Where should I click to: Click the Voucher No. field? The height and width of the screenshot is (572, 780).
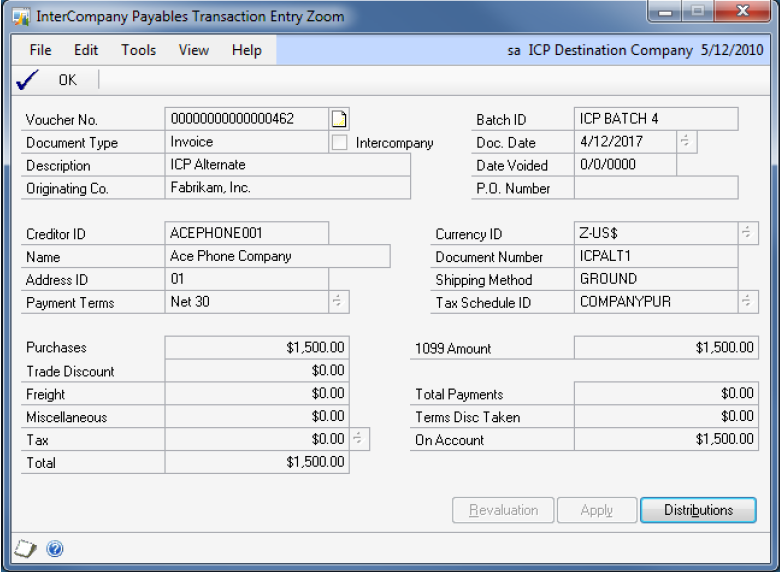point(246,119)
